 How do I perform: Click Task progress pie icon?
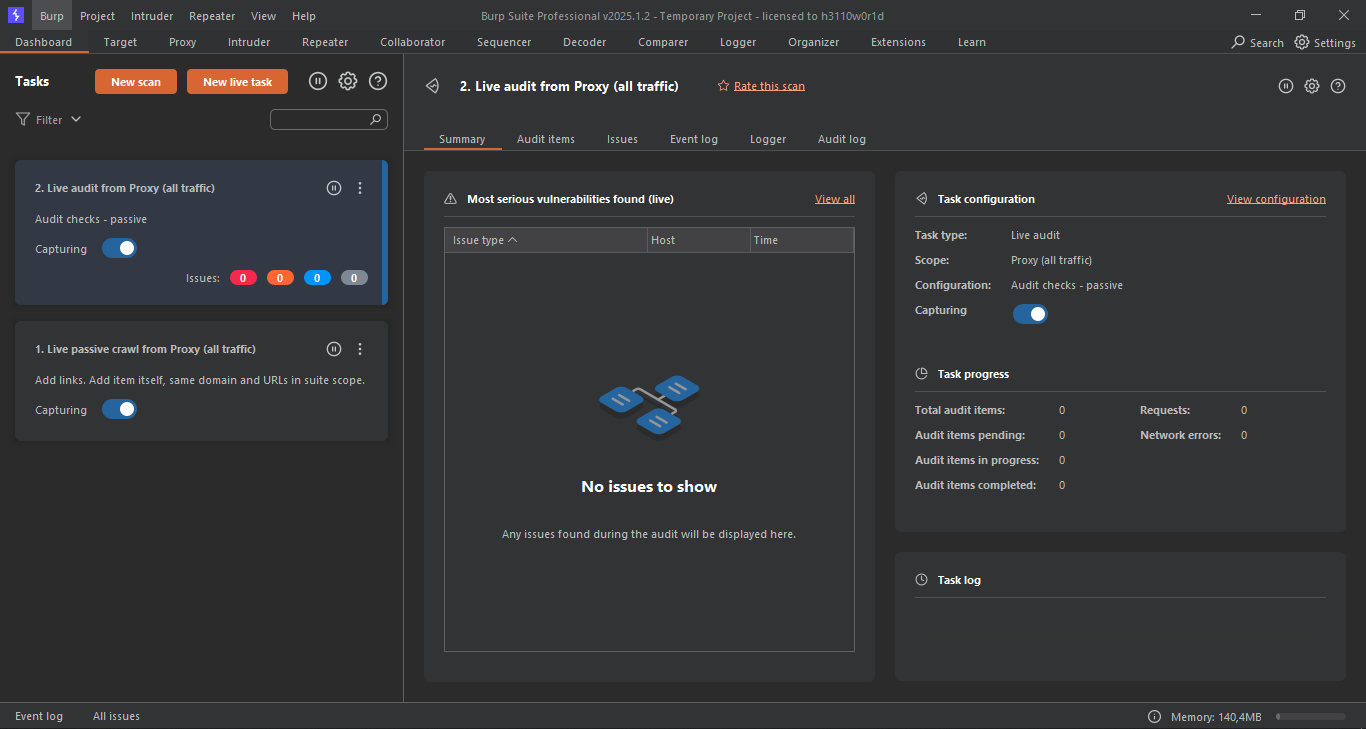tap(921, 374)
